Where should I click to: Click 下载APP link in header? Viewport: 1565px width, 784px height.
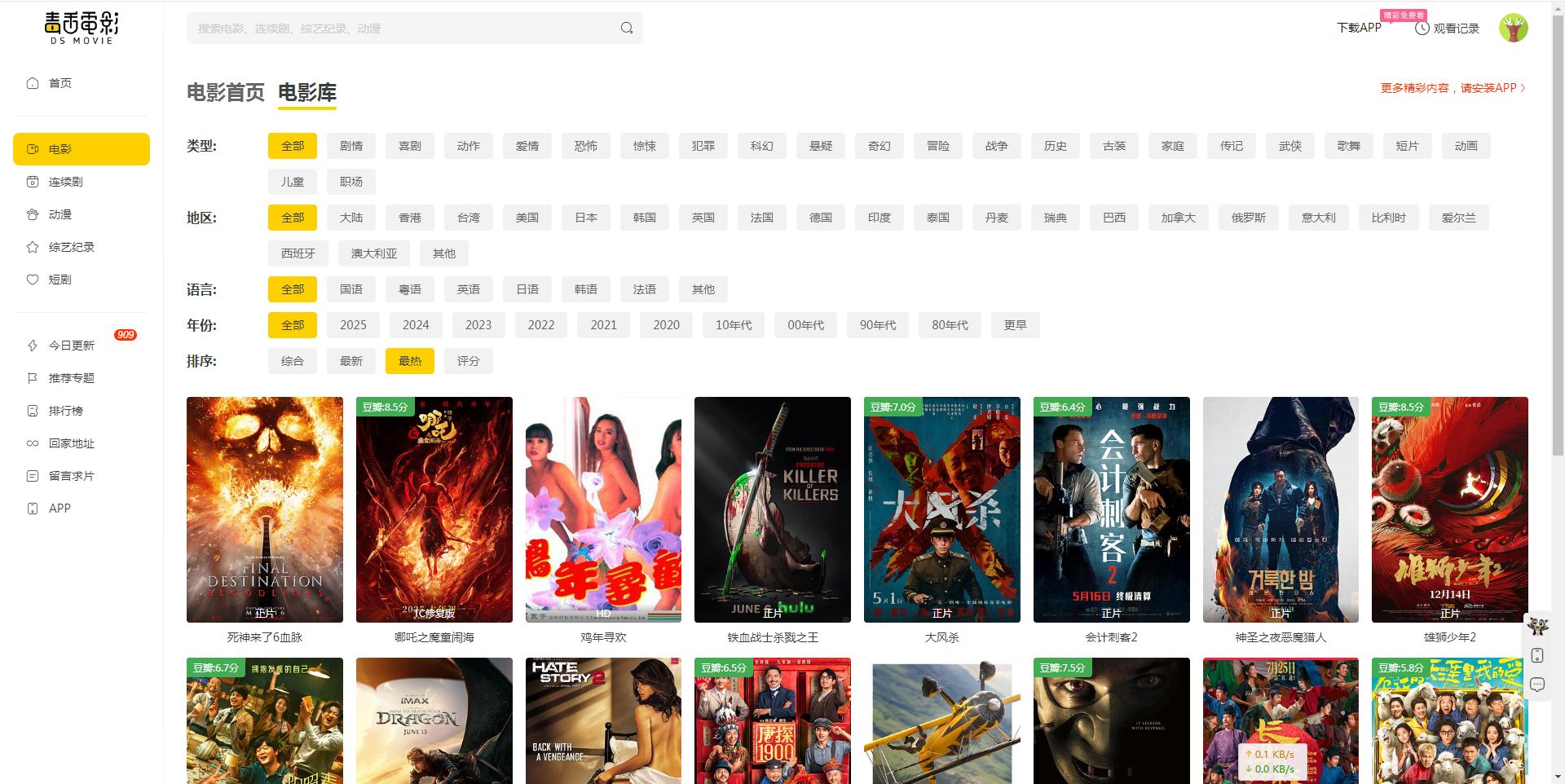click(1359, 28)
